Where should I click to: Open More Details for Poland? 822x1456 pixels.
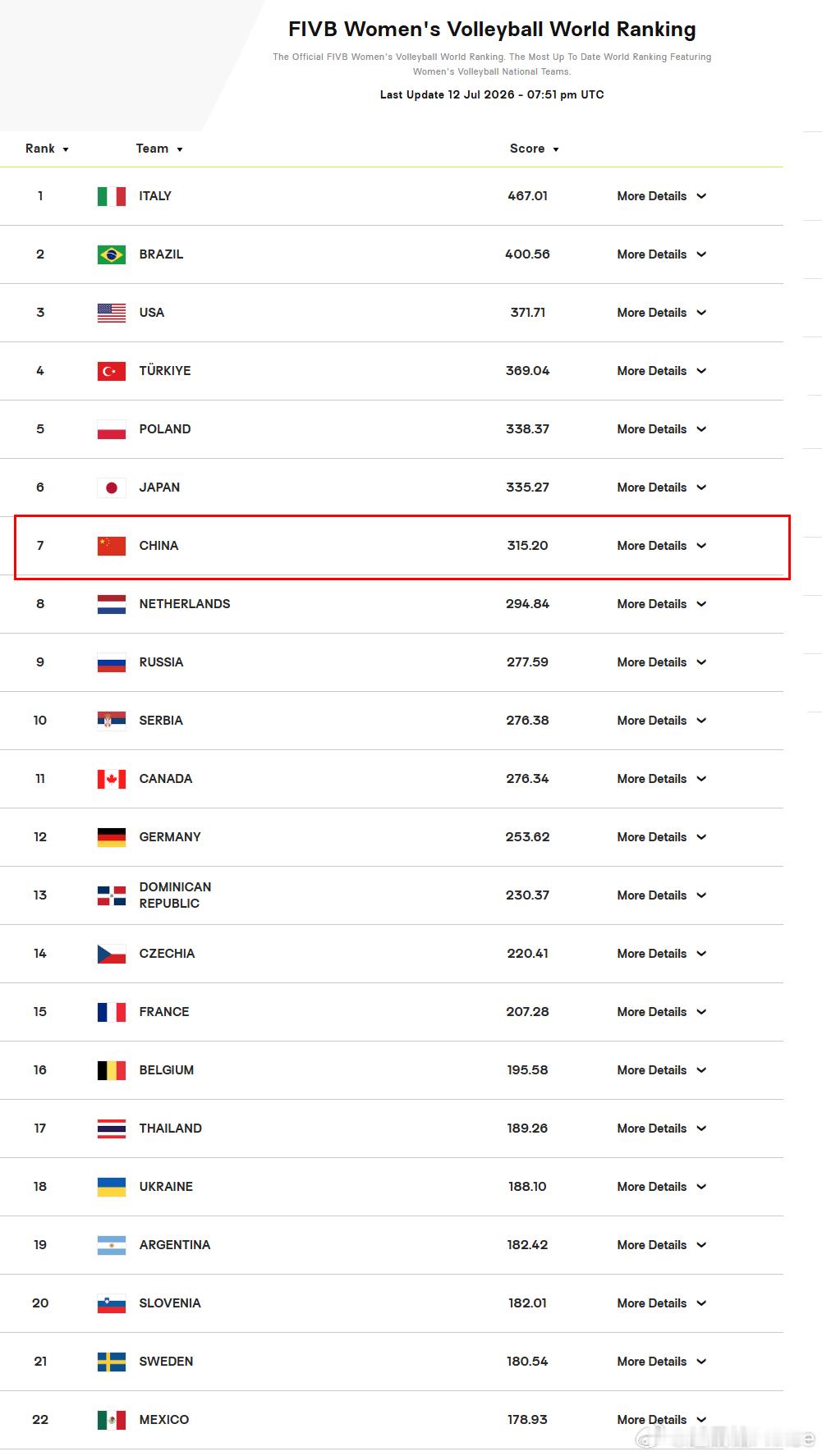click(x=662, y=429)
